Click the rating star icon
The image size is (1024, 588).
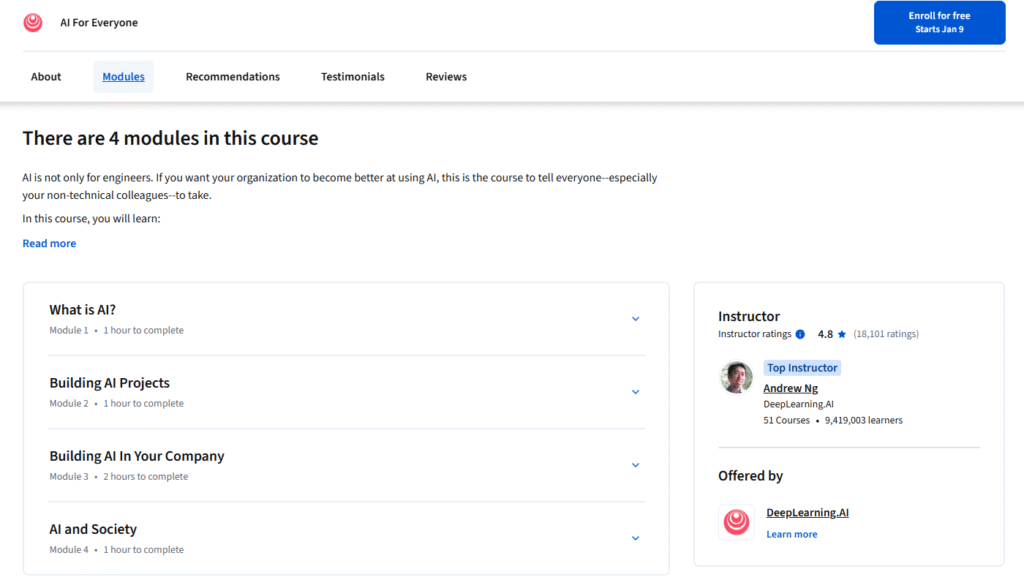842,334
